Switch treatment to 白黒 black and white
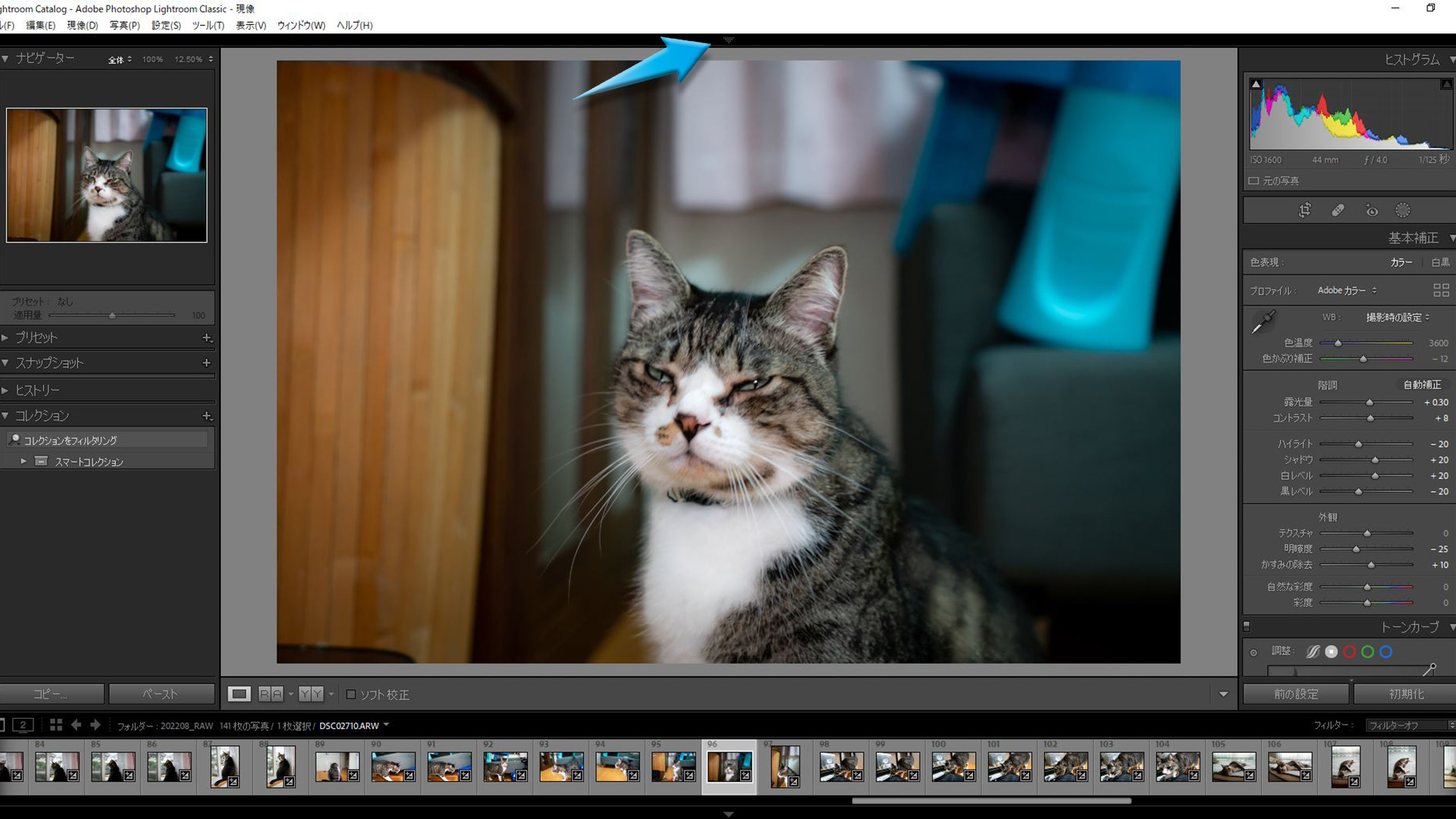The height and width of the screenshot is (819, 1456). pos(1440,262)
